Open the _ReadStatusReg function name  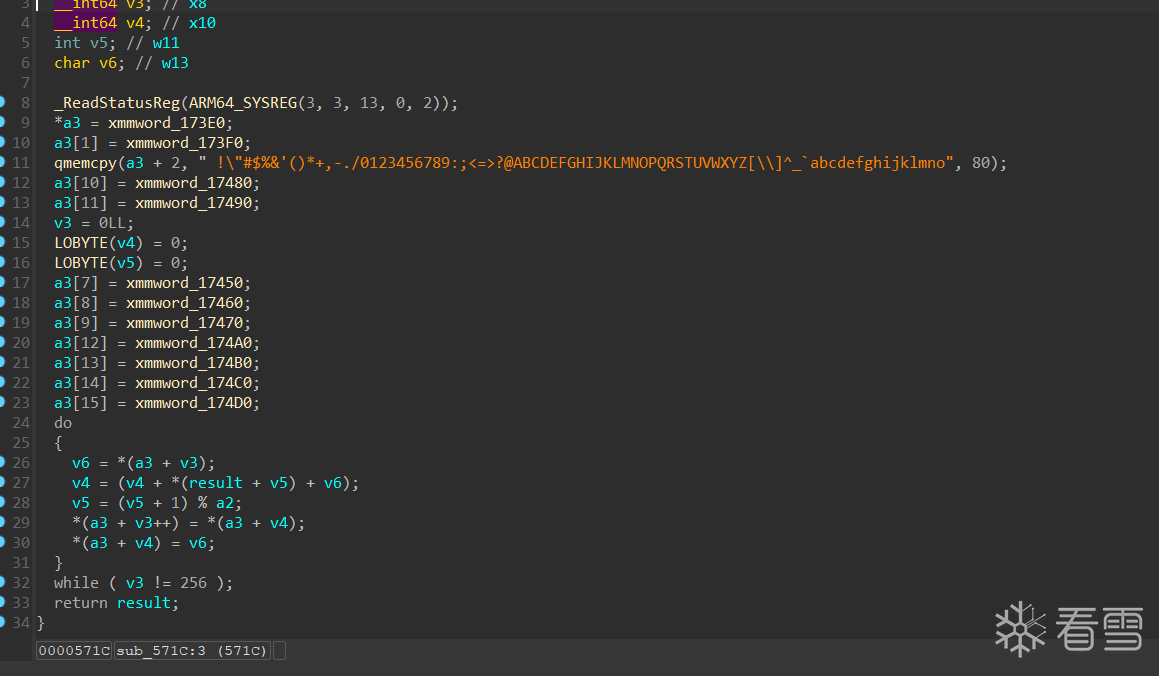tap(116, 103)
